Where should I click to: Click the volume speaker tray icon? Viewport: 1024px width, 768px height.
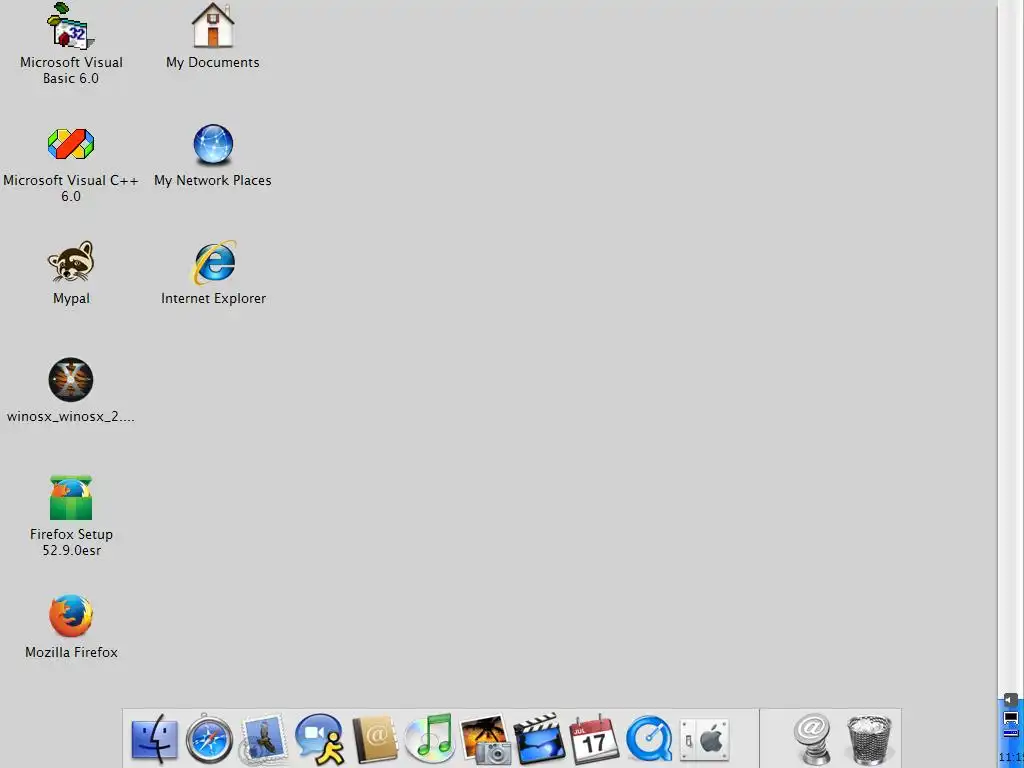(1010, 700)
